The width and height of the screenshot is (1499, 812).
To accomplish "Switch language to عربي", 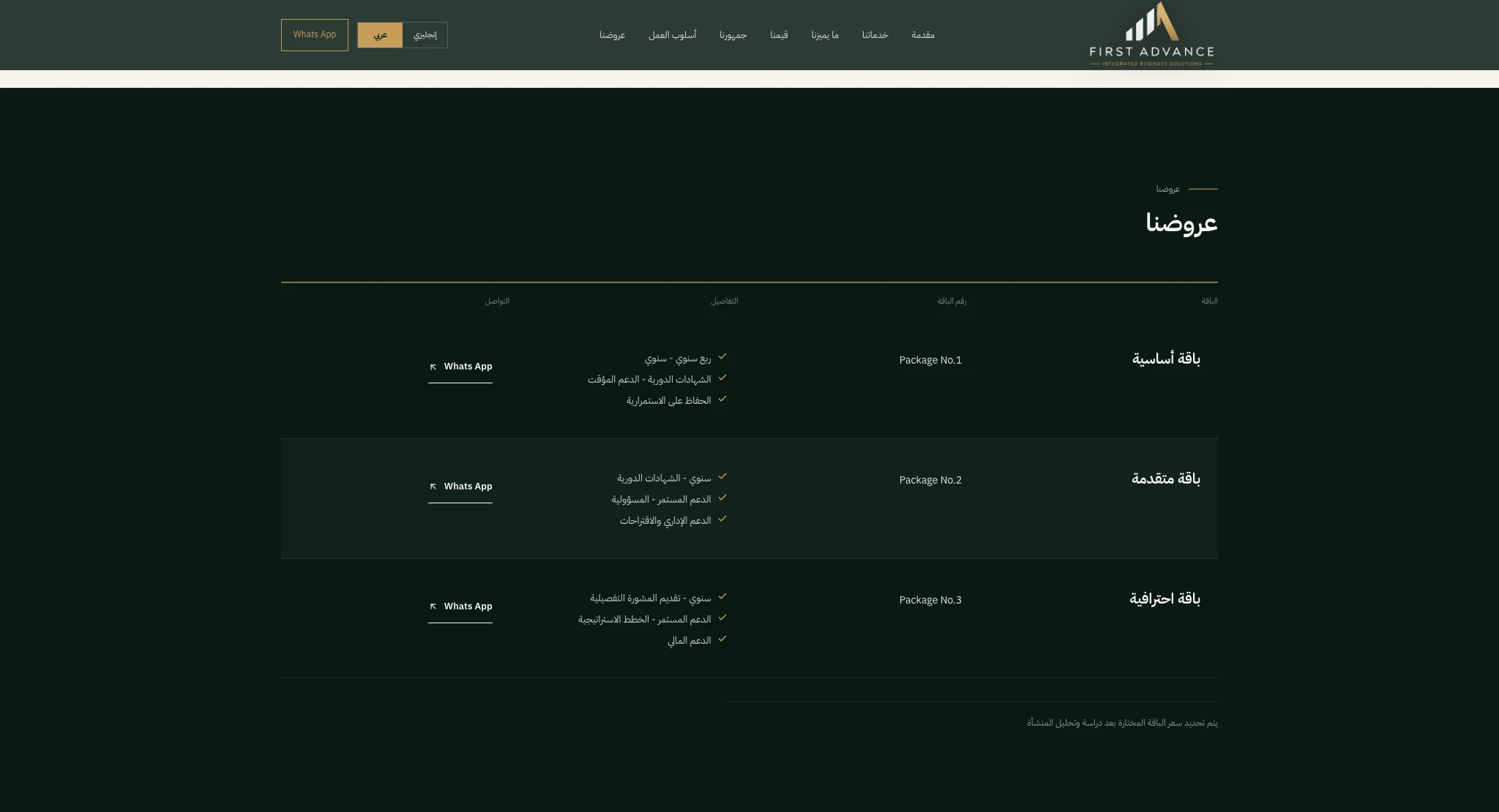I will pyautogui.click(x=380, y=35).
